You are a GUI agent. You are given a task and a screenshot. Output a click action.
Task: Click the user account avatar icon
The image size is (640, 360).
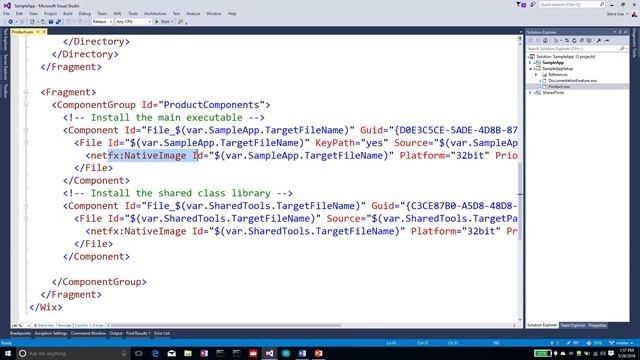634,13
